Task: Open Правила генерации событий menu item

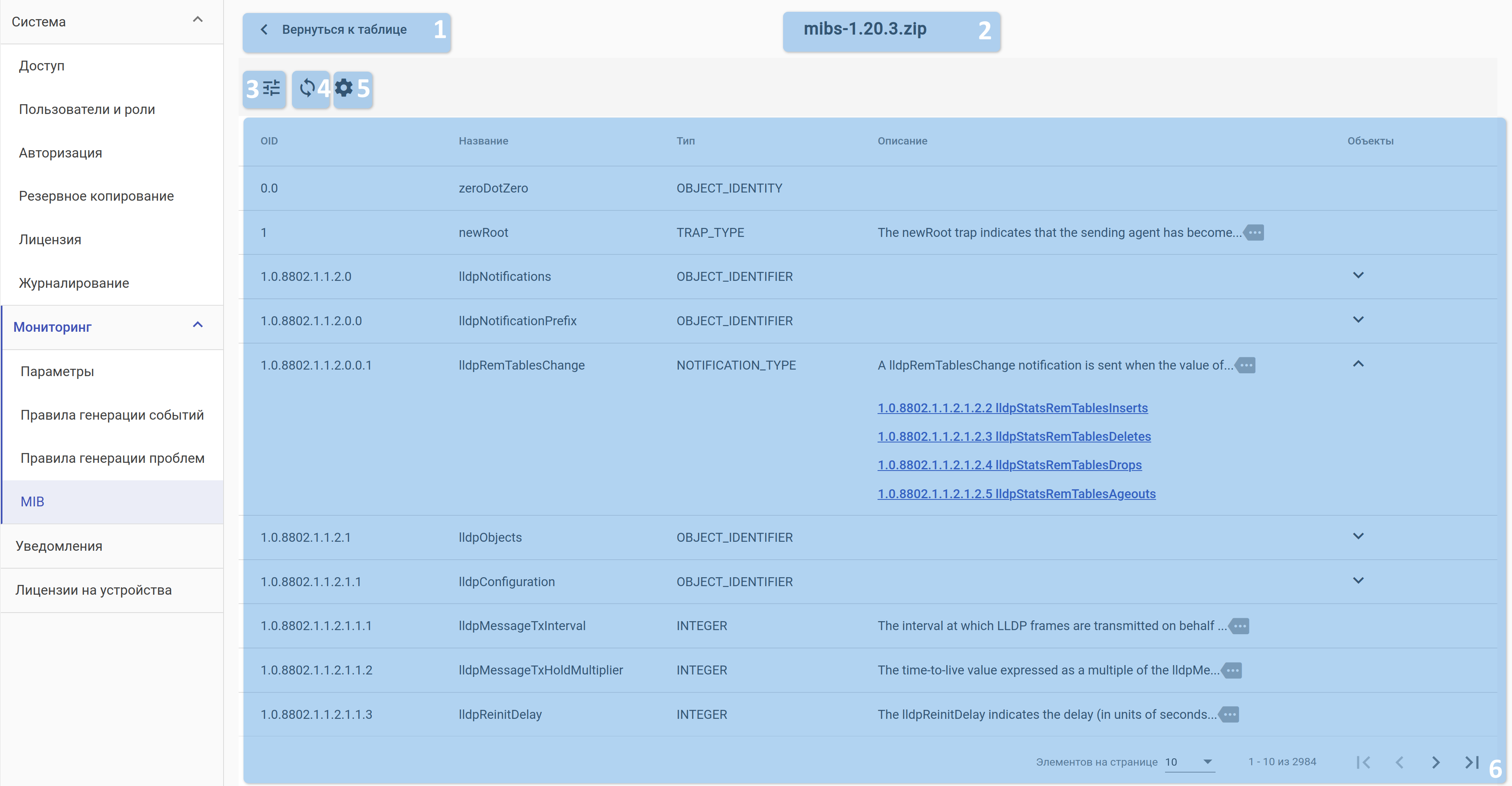Action: point(112,415)
